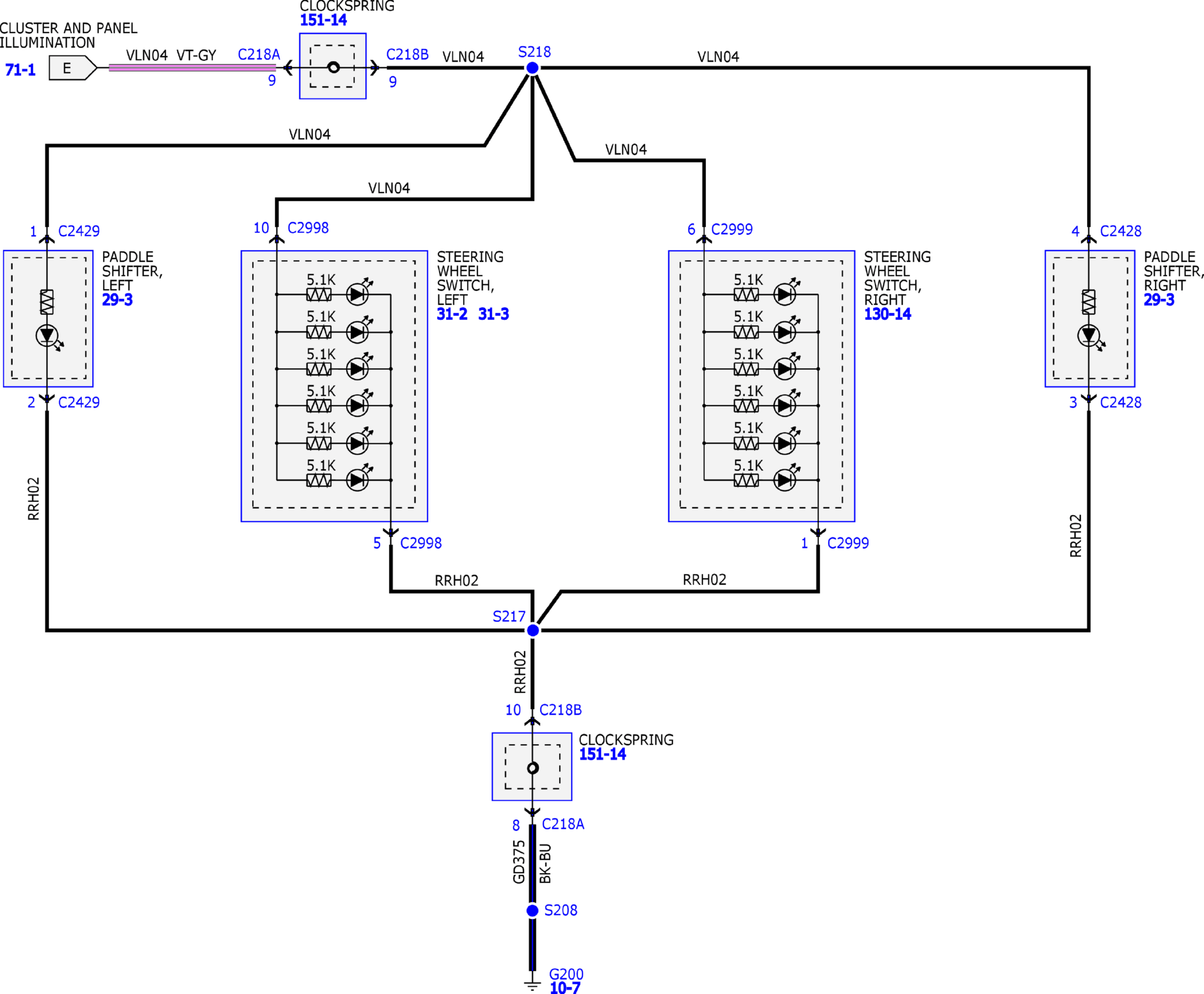Click splice node S217
The image size is (1204, 994).
(x=532, y=630)
